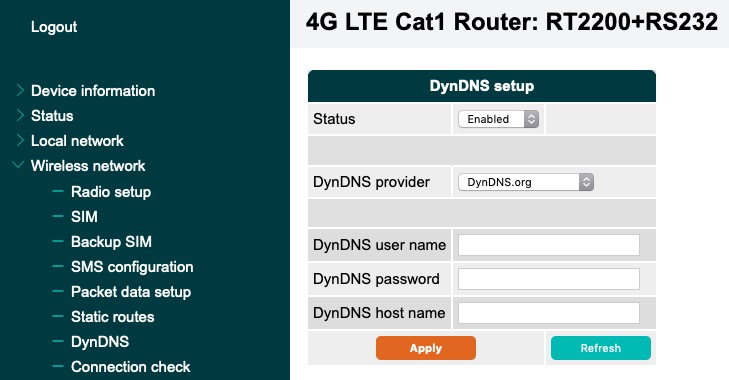Open the Status enabled dropdown
This screenshot has height=380, width=729.
pos(498,119)
